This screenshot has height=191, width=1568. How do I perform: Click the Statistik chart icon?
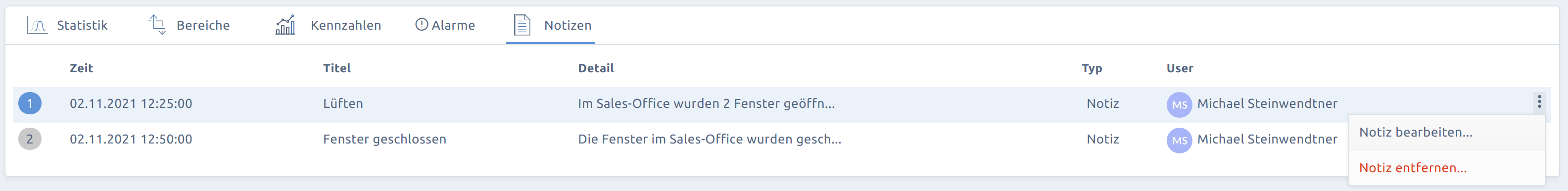[x=37, y=26]
